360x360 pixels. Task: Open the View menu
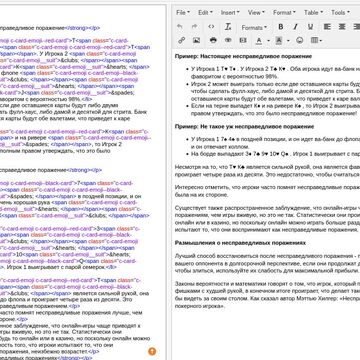(256, 13)
